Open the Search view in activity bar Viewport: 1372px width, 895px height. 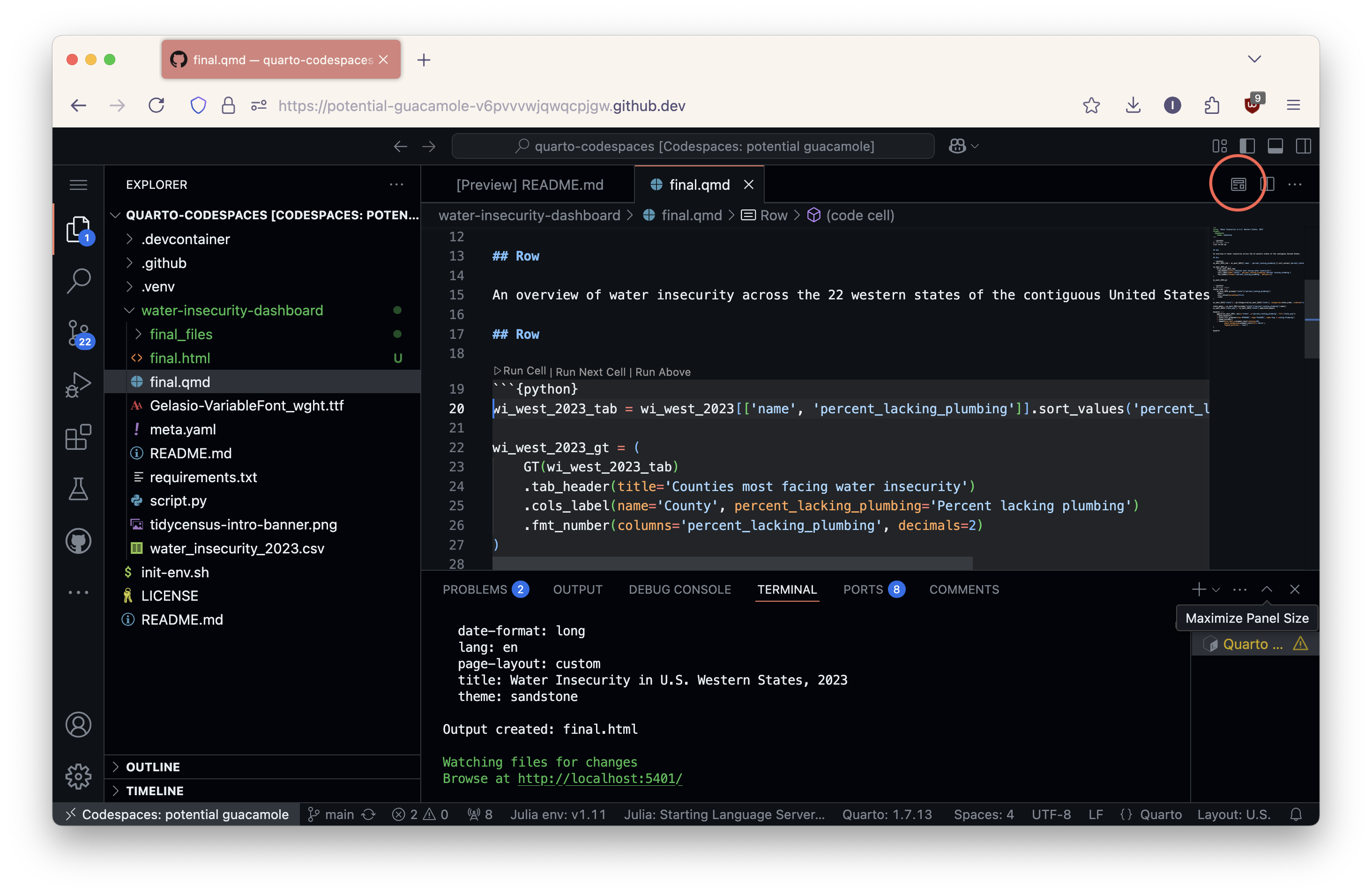[78, 281]
